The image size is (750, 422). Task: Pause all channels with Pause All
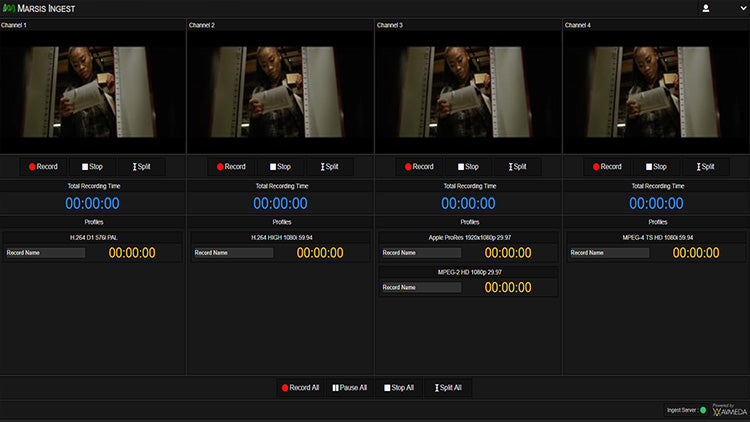pos(349,387)
